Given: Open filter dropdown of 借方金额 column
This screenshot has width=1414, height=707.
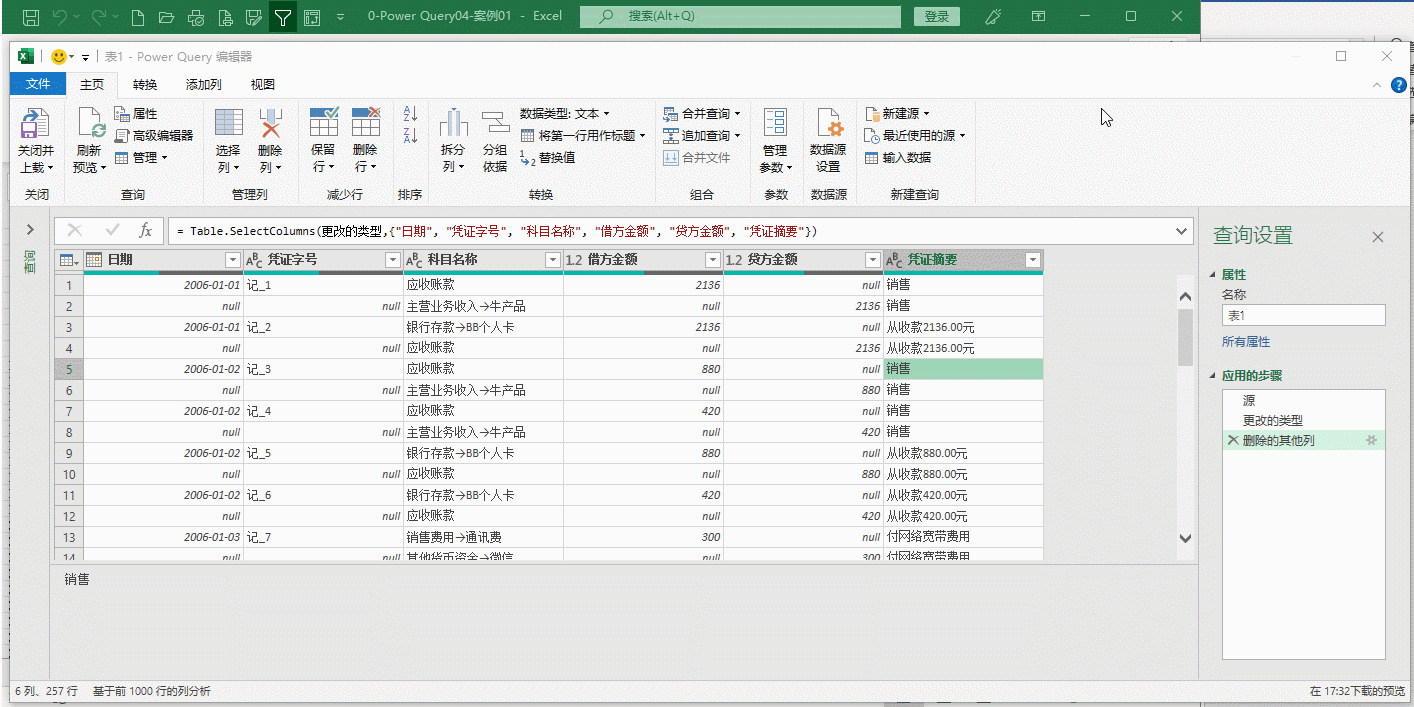Looking at the screenshot, I should pos(713,260).
